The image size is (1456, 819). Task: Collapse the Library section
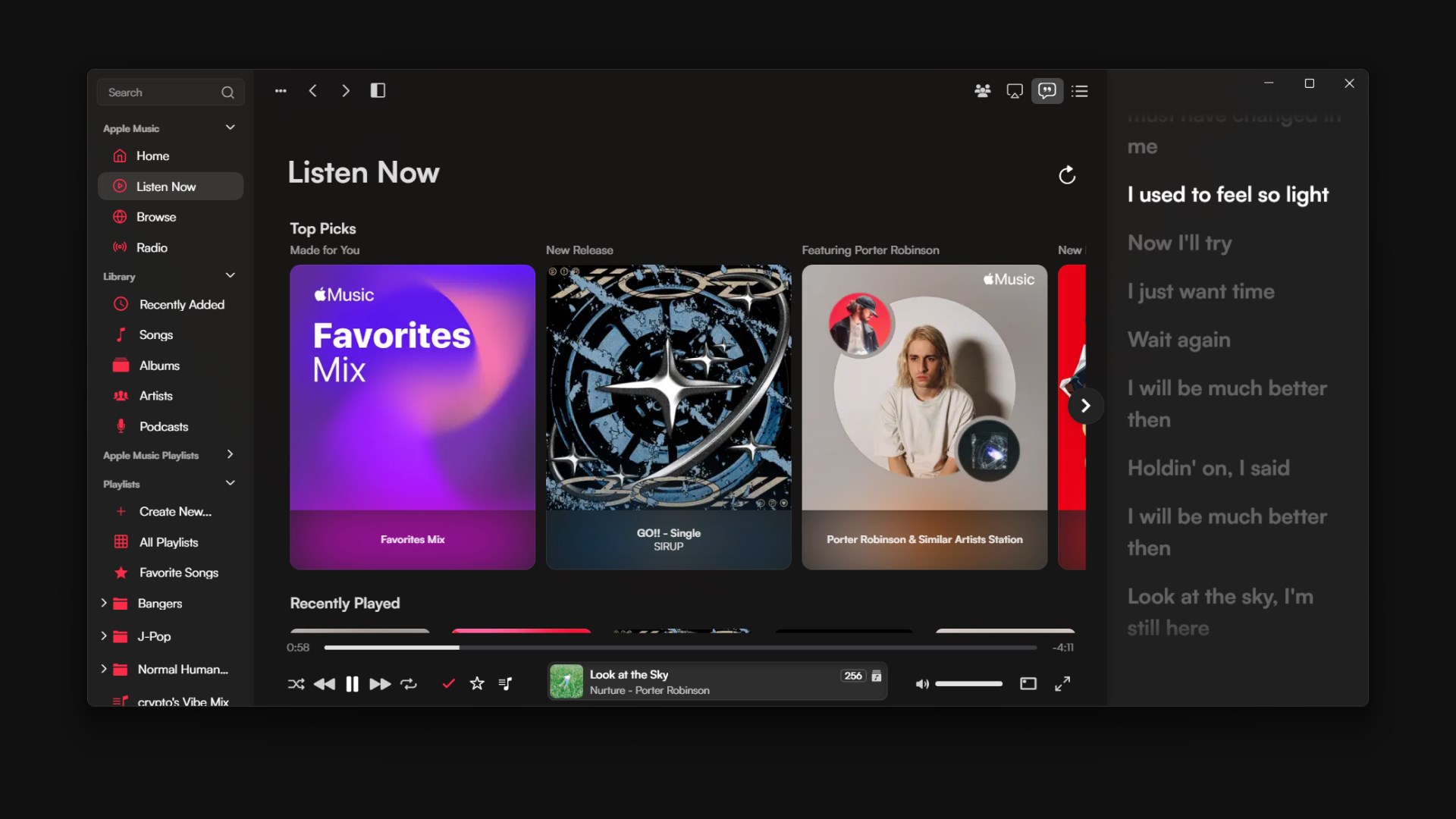(230, 275)
